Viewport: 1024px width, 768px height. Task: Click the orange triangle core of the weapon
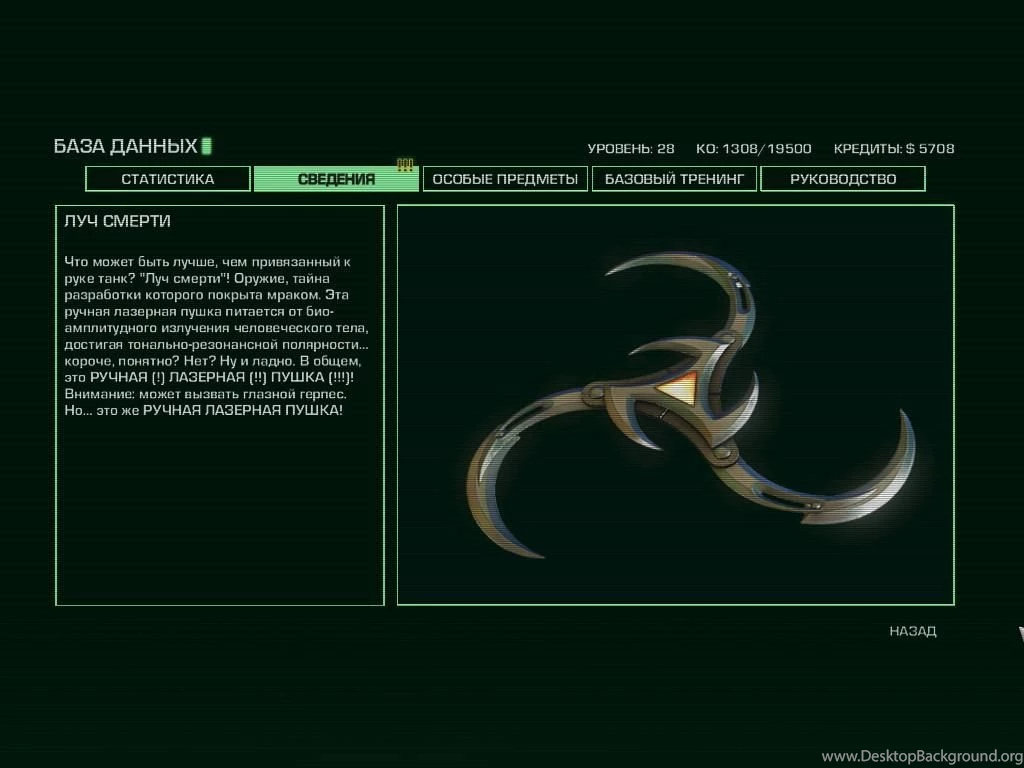(x=676, y=388)
